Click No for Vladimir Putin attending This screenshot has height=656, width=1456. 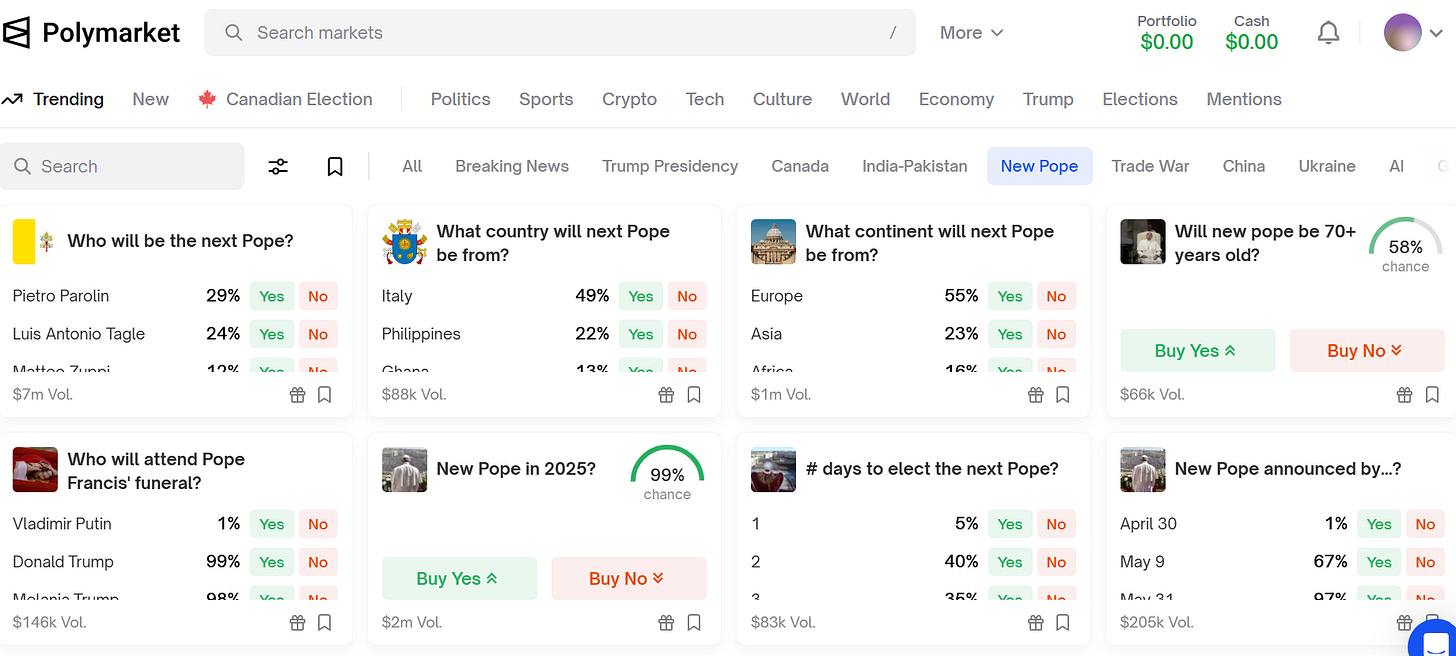click(x=318, y=524)
